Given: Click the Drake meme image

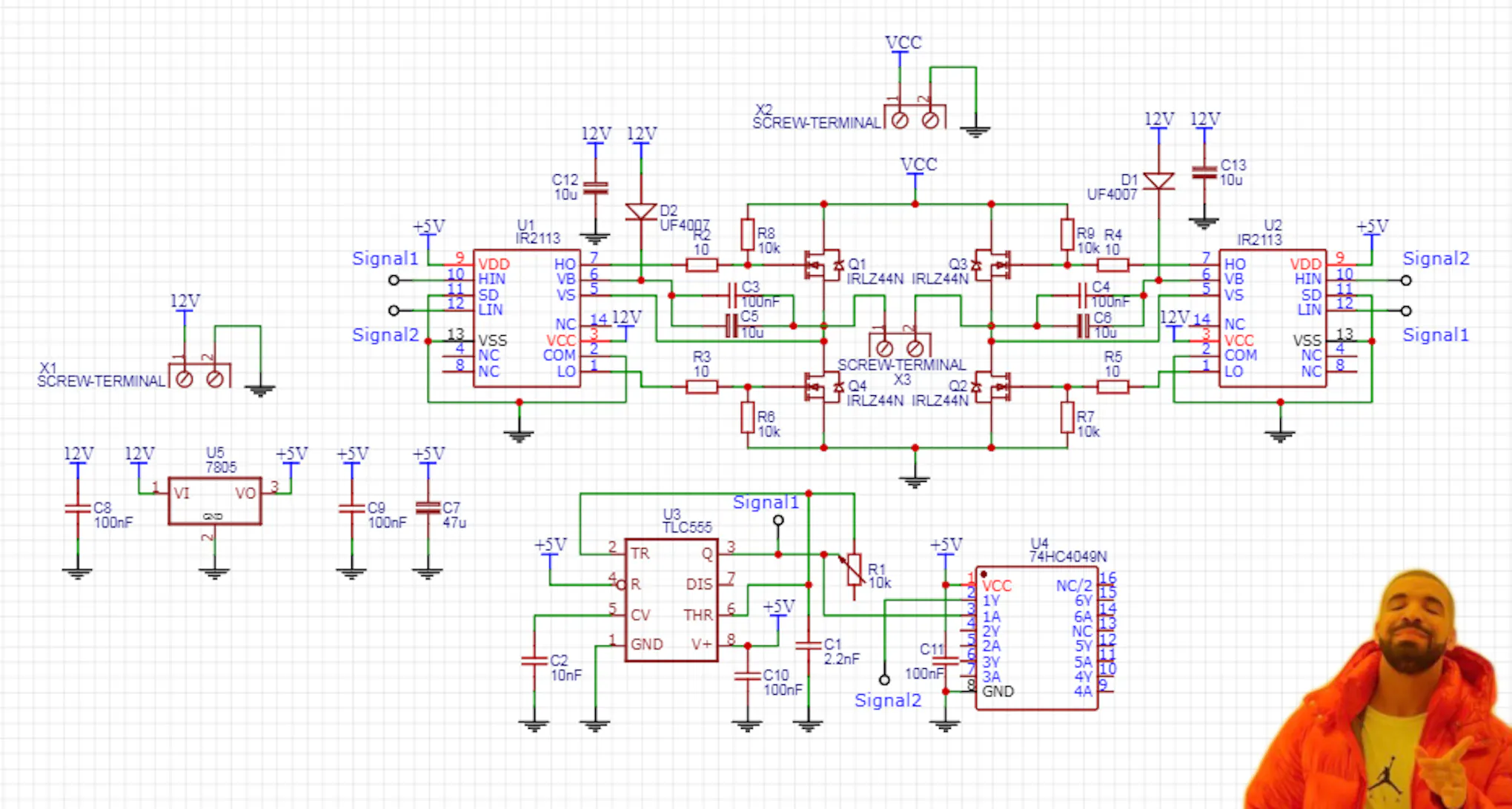Looking at the screenshot, I should point(1377,689).
